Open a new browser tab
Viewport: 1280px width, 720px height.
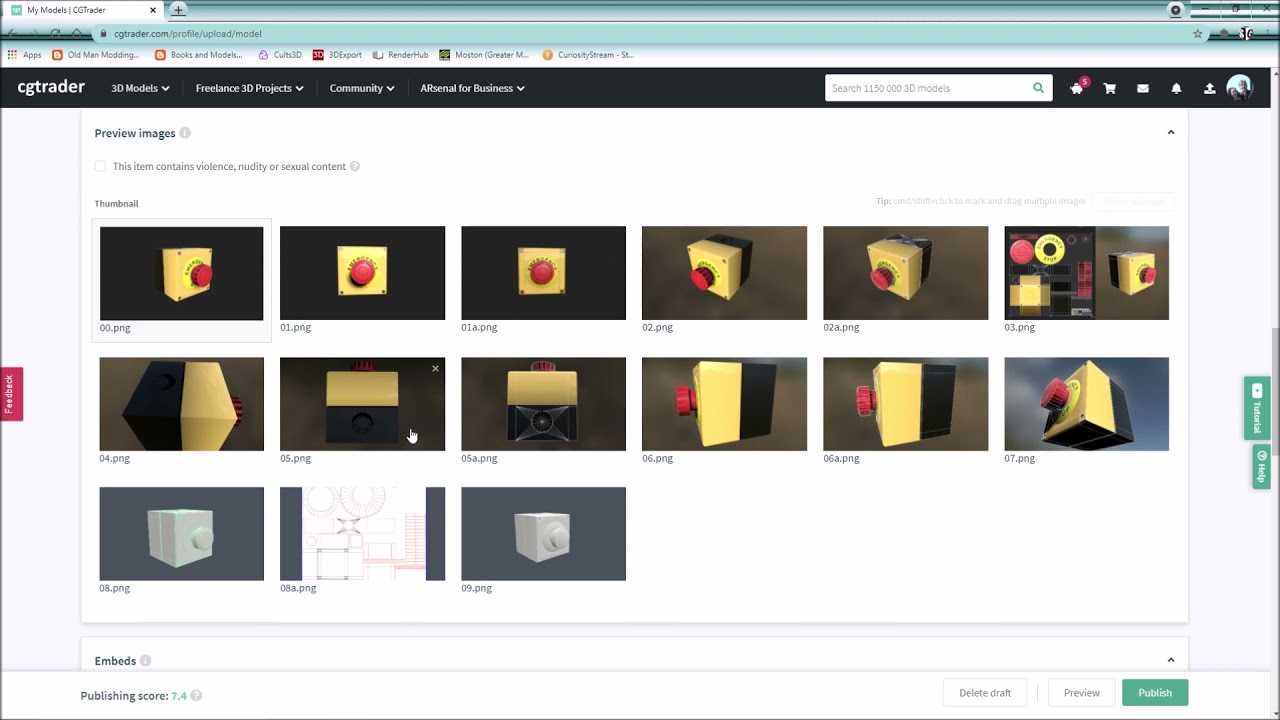[178, 10]
